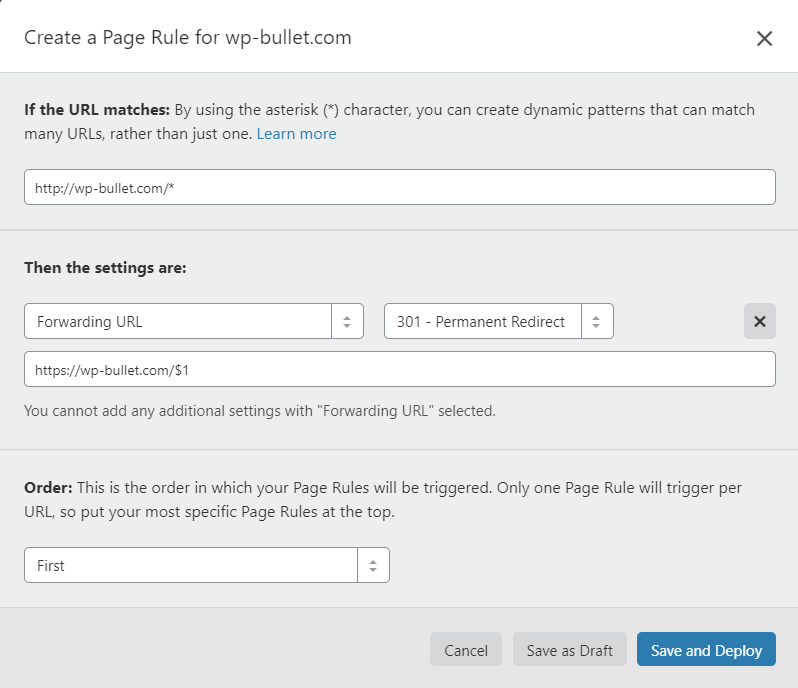Click Save and Deploy button
Viewport: 798px width, 688px height.
click(x=706, y=649)
